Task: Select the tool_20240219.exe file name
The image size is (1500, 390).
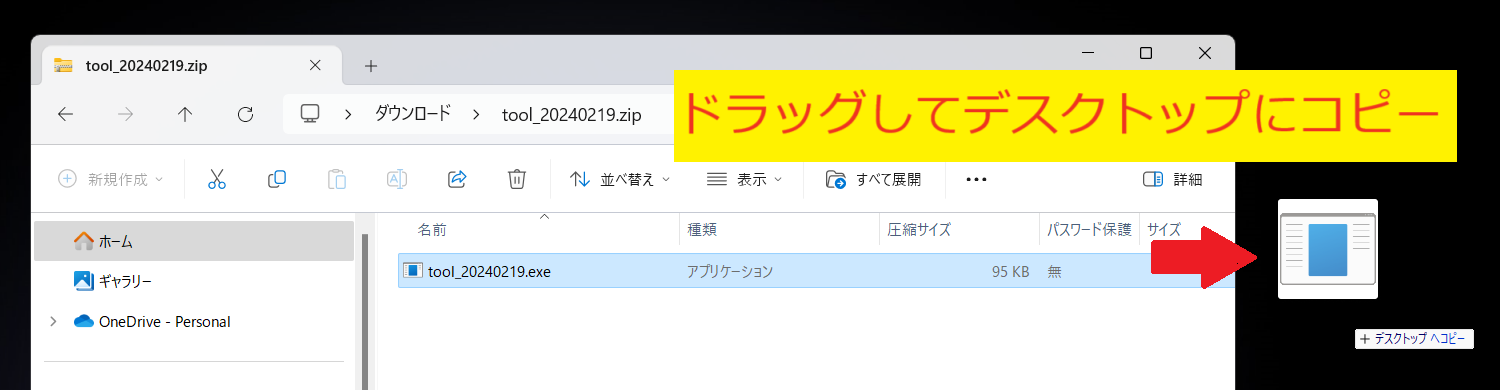Action: pyautogui.click(x=489, y=271)
